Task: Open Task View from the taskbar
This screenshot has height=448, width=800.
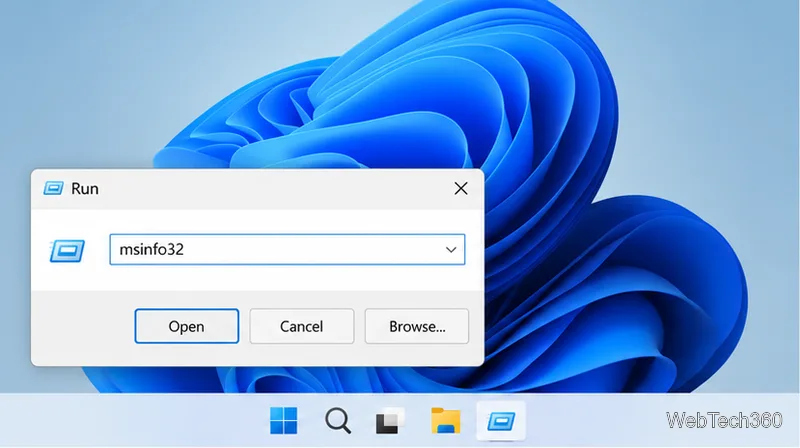Action: pos(390,421)
